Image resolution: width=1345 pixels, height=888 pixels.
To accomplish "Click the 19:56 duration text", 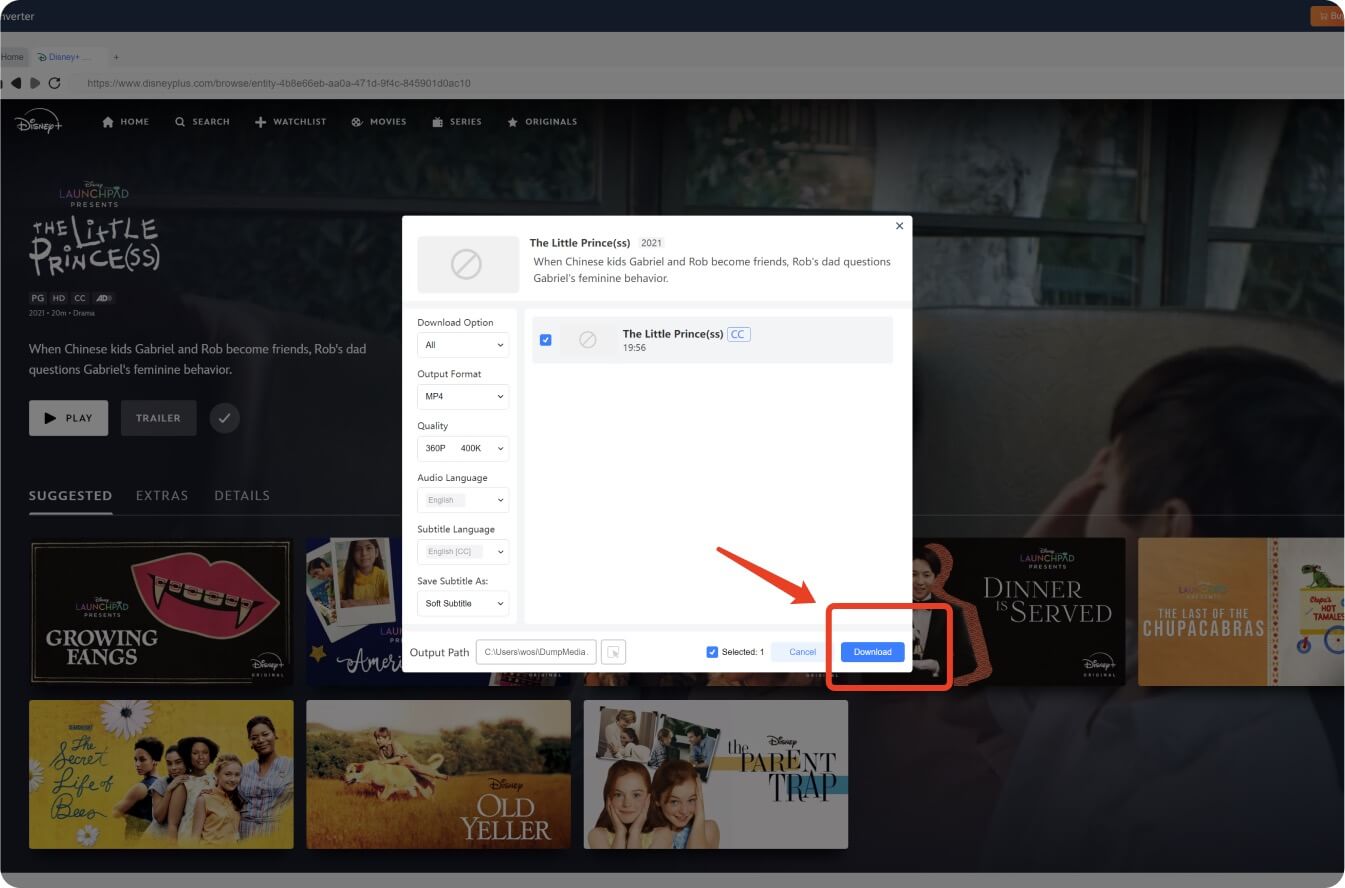I will 634,348.
